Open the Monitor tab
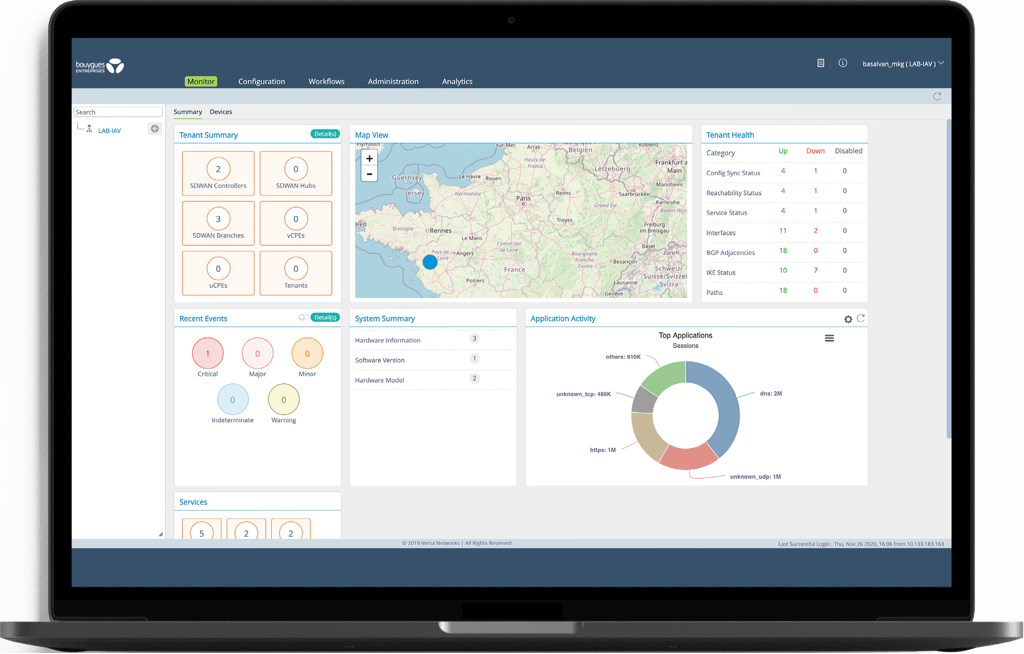1024x654 pixels. click(x=200, y=82)
